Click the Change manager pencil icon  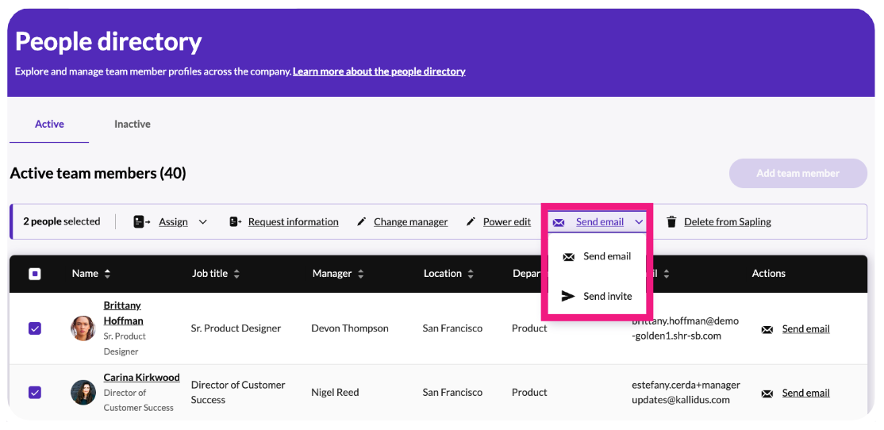[362, 222]
